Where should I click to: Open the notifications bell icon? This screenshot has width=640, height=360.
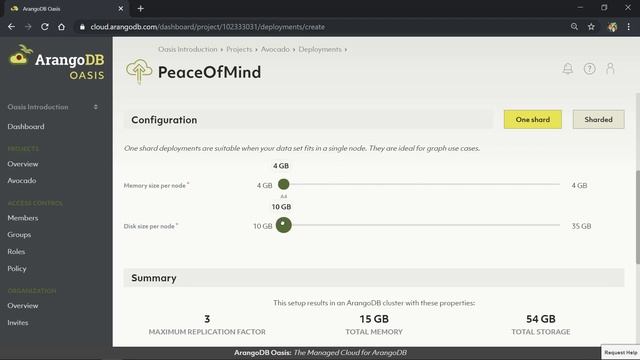(x=567, y=69)
